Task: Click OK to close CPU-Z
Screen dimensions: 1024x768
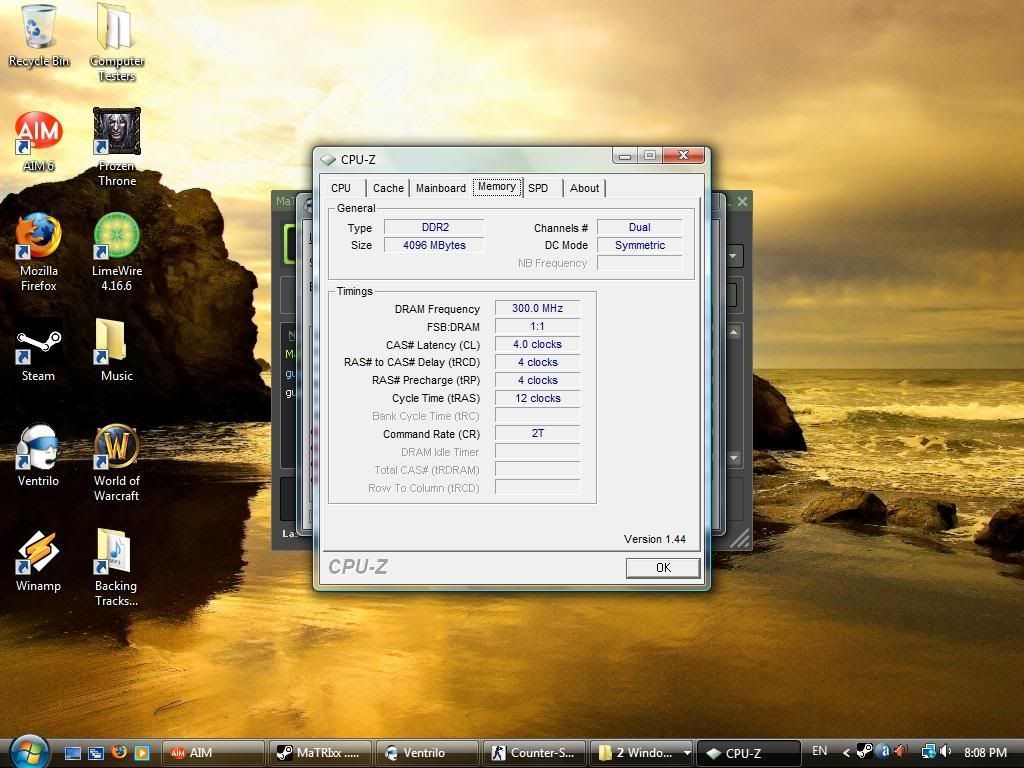Action: [662, 567]
